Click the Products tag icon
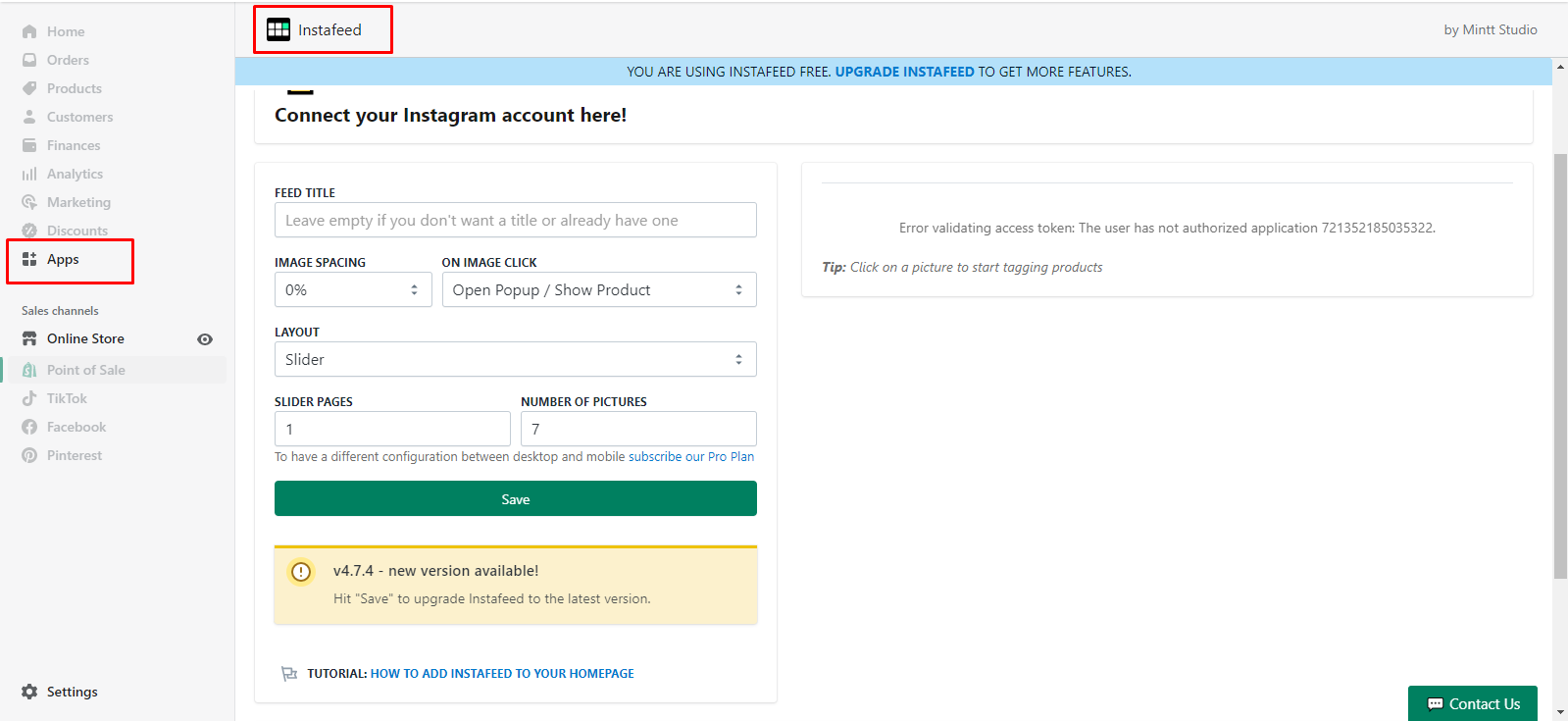 pyautogui.click(x=29, y=88)
